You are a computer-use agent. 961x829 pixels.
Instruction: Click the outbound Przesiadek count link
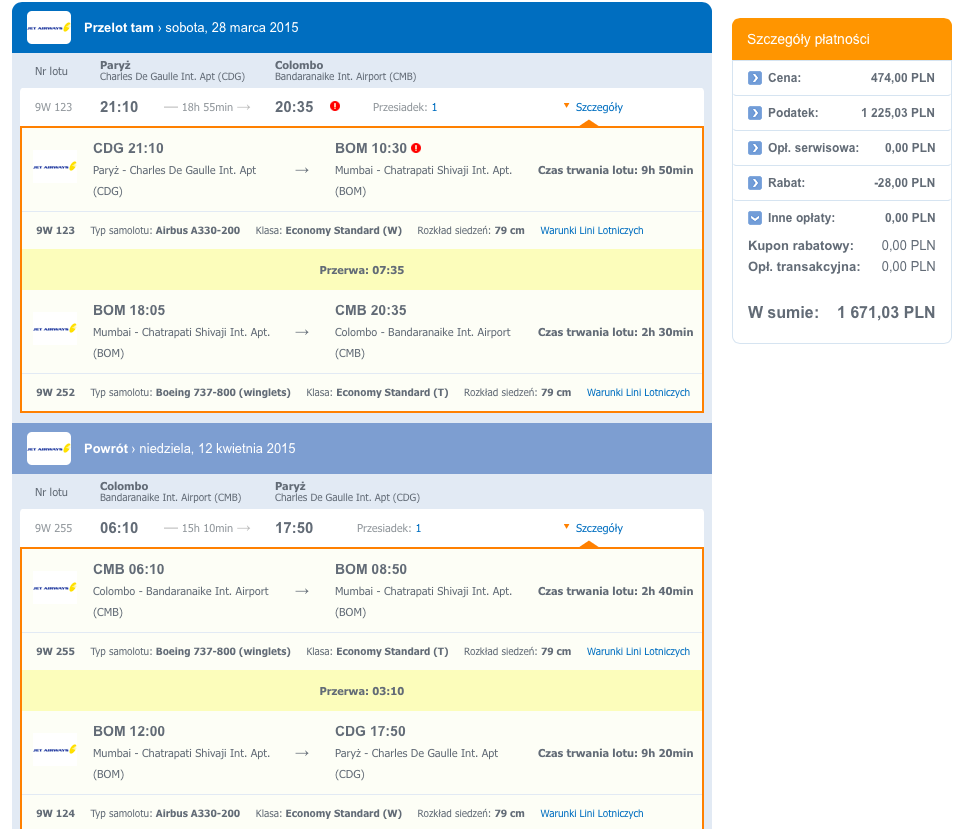click(434, 107)
